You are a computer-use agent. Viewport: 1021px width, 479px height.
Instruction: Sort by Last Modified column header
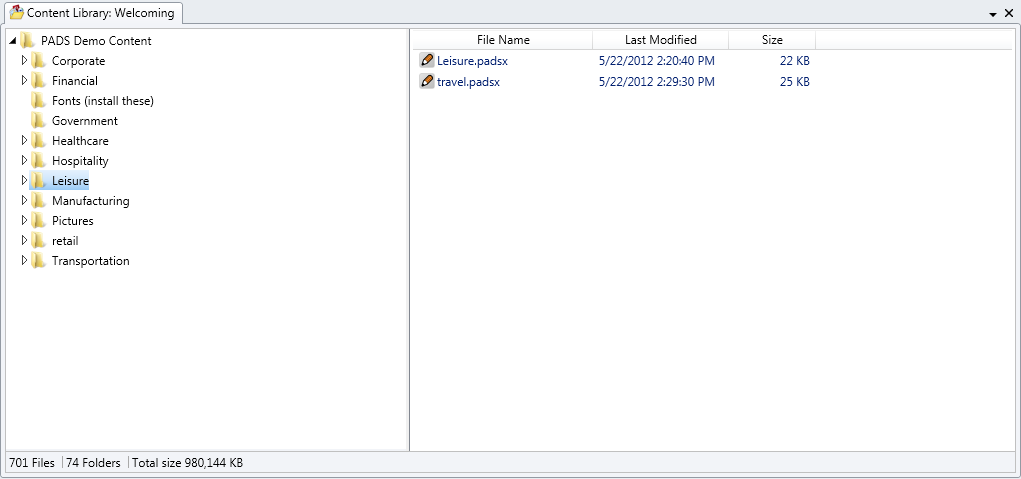660,40
